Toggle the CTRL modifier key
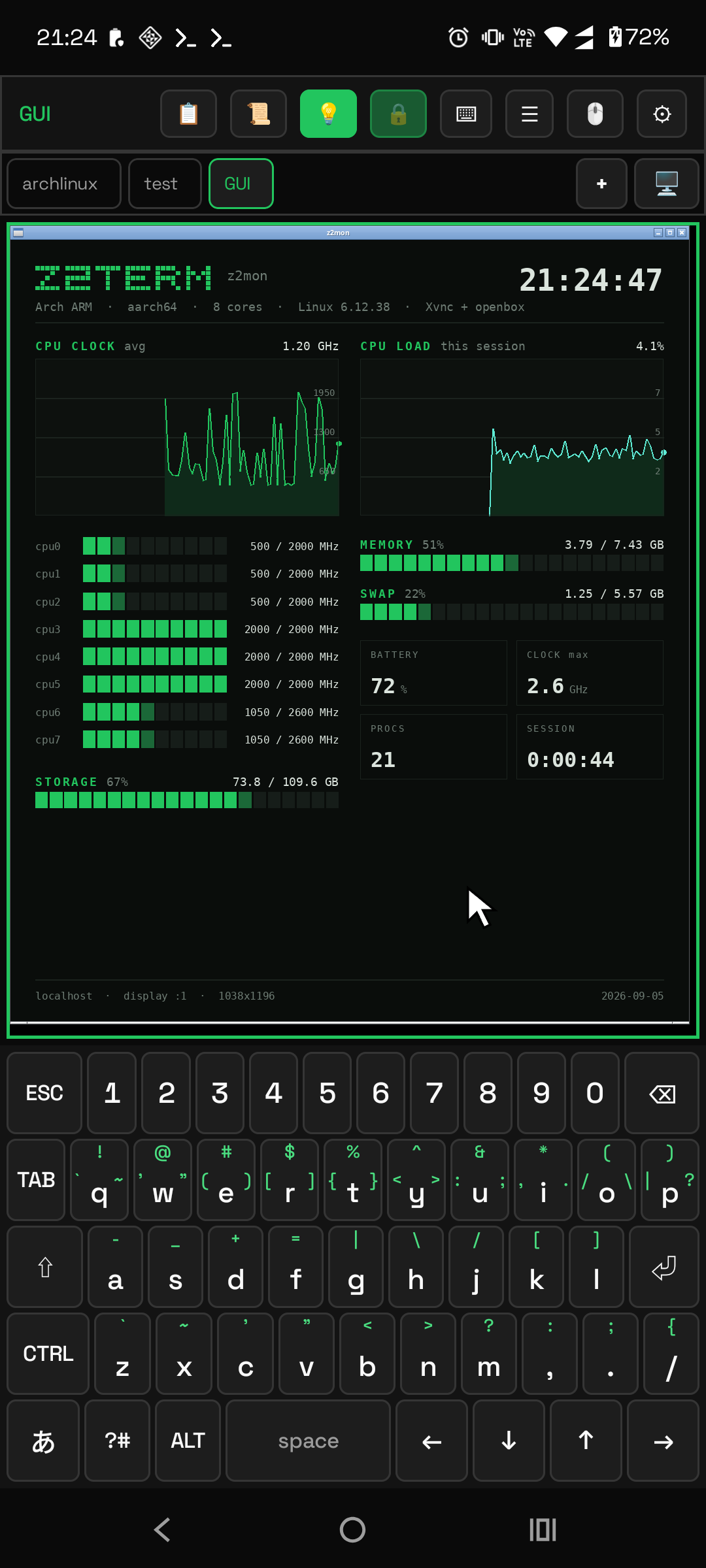Screen dimensions: 706x1568 48,1353
